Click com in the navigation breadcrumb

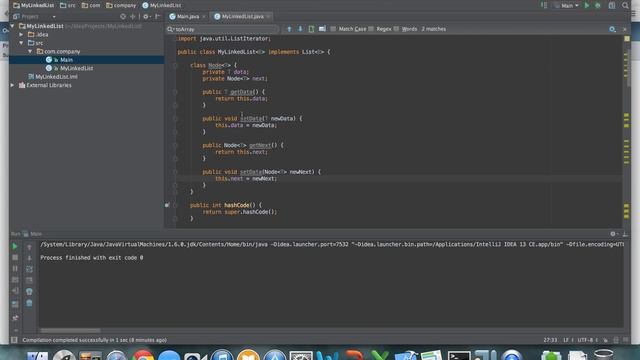(x=91, y=5)
